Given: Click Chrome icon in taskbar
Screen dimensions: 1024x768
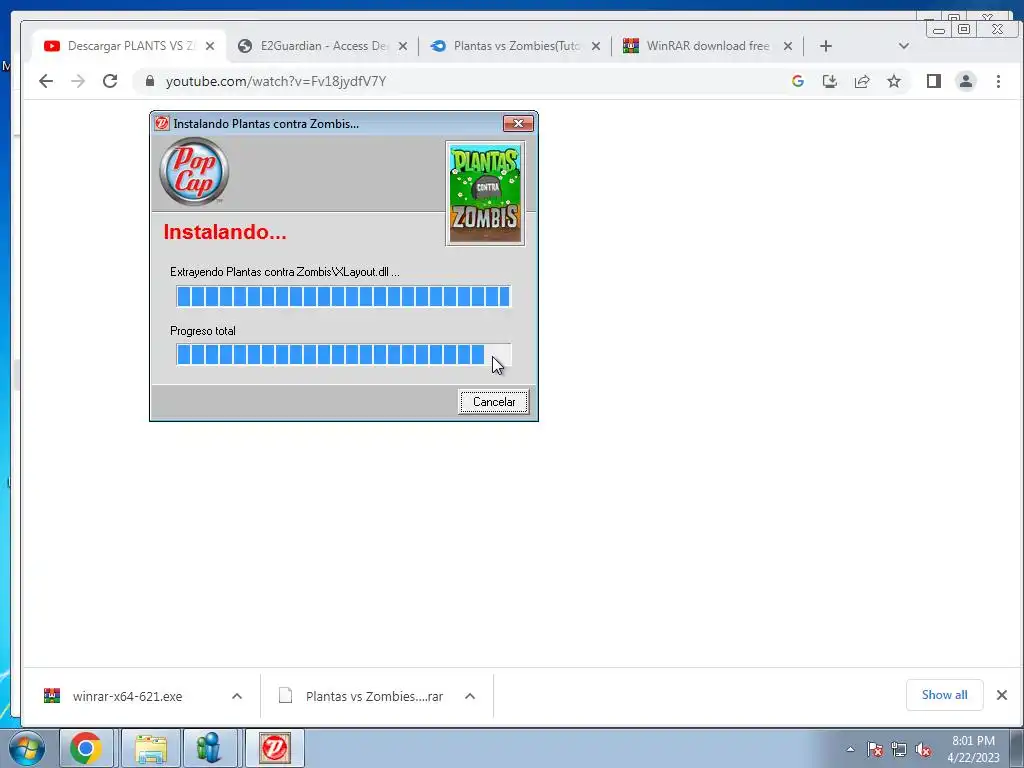Looking at the screenshot, I should 86,748.
